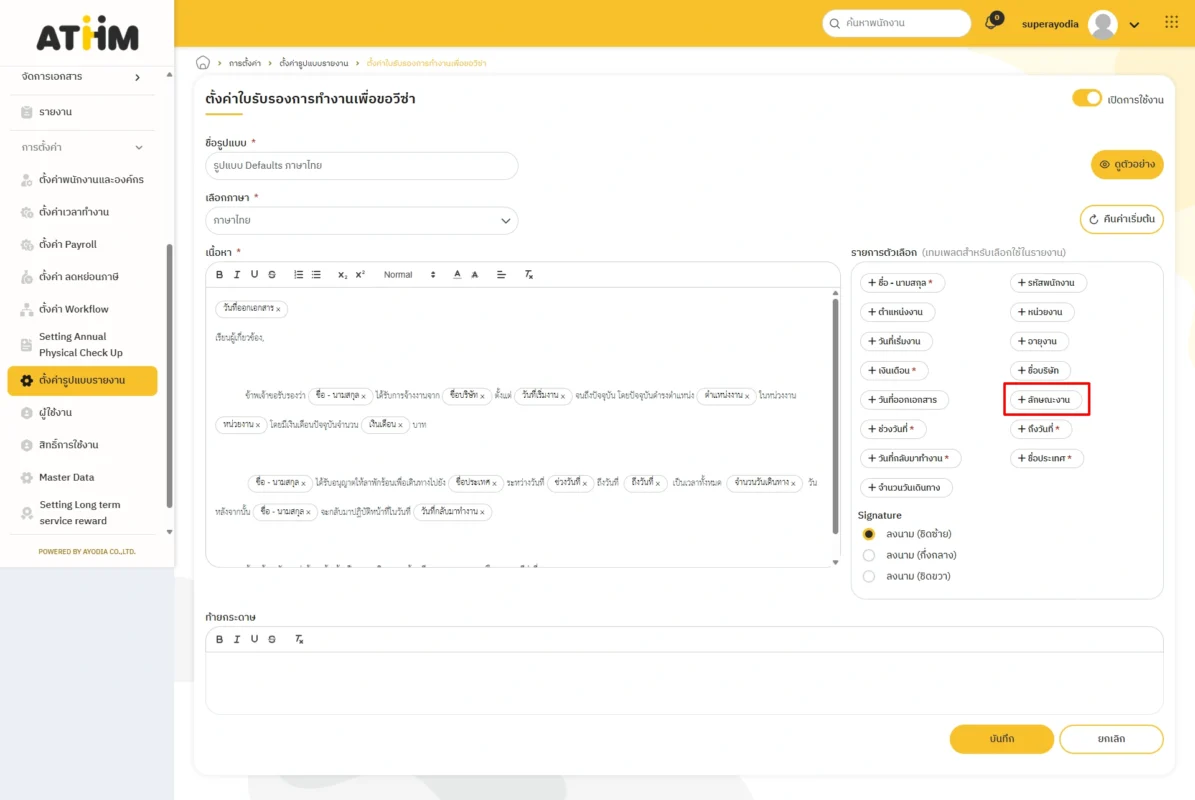Open the เลือกภาษา language dropdown
The width and height of the screenshot is (1195, 800).
pyautogui.click(x=361, y=220)
